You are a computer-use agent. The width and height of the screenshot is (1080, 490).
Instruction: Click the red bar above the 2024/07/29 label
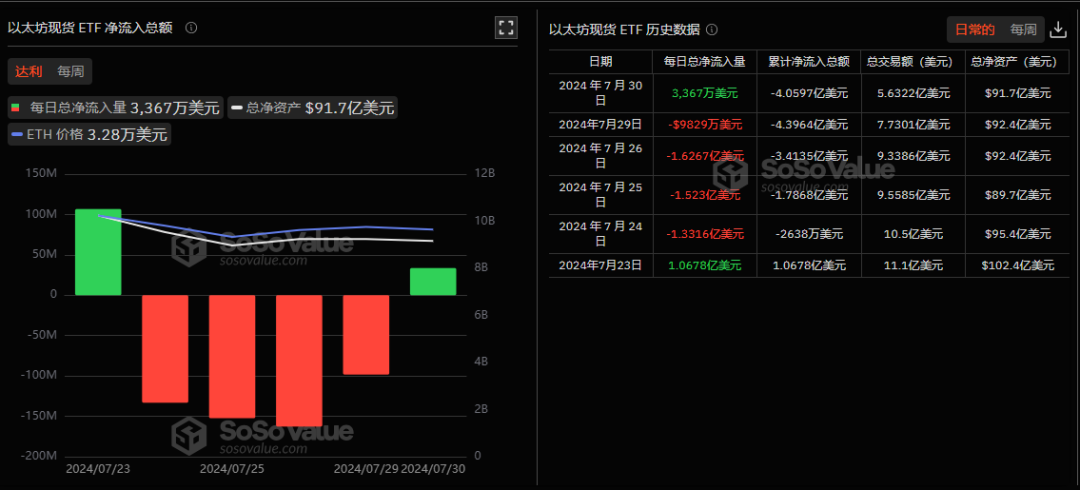click(366, 335)
